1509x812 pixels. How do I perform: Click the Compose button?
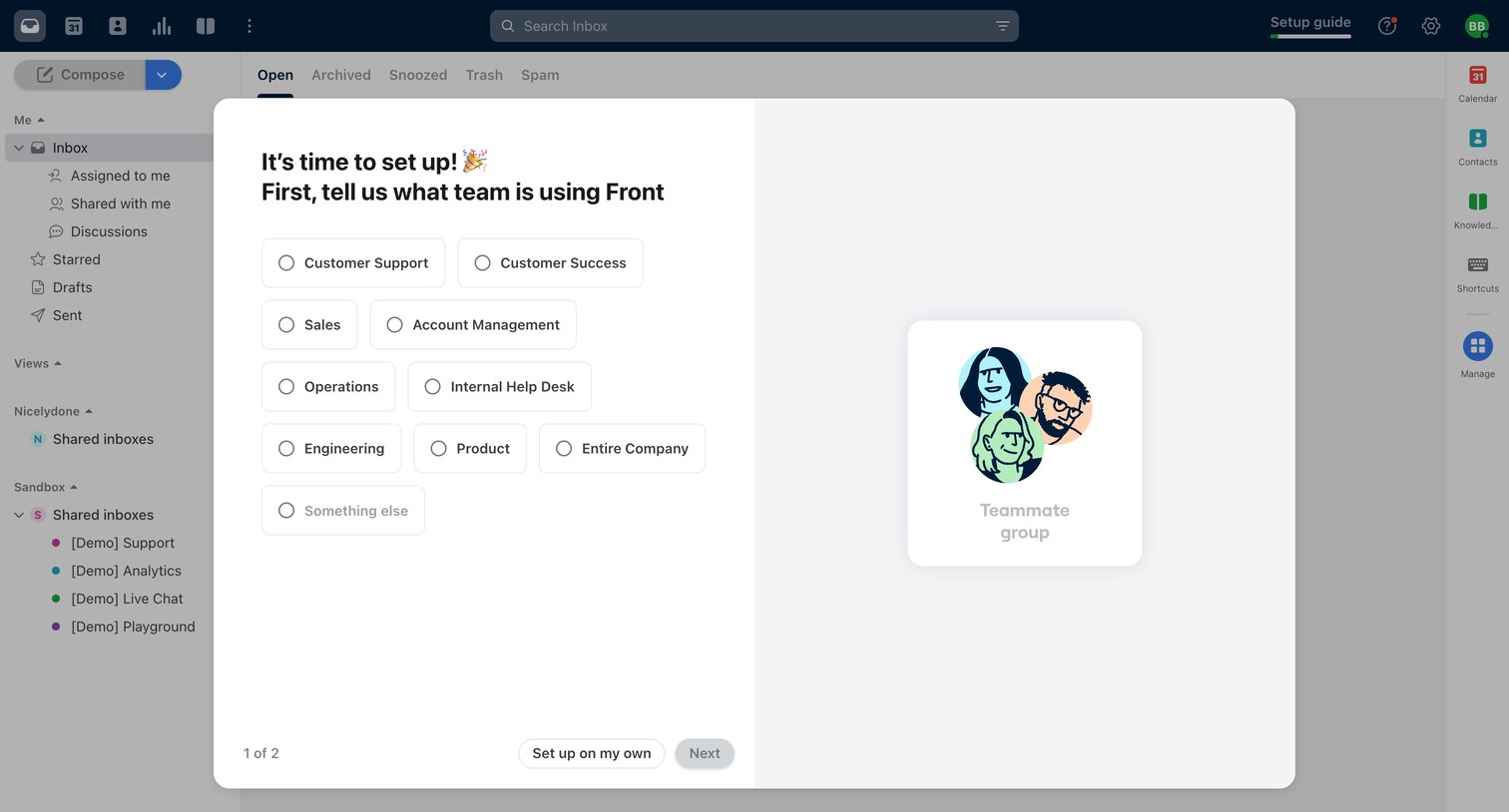pyautogui.click(x=80, y=75)
